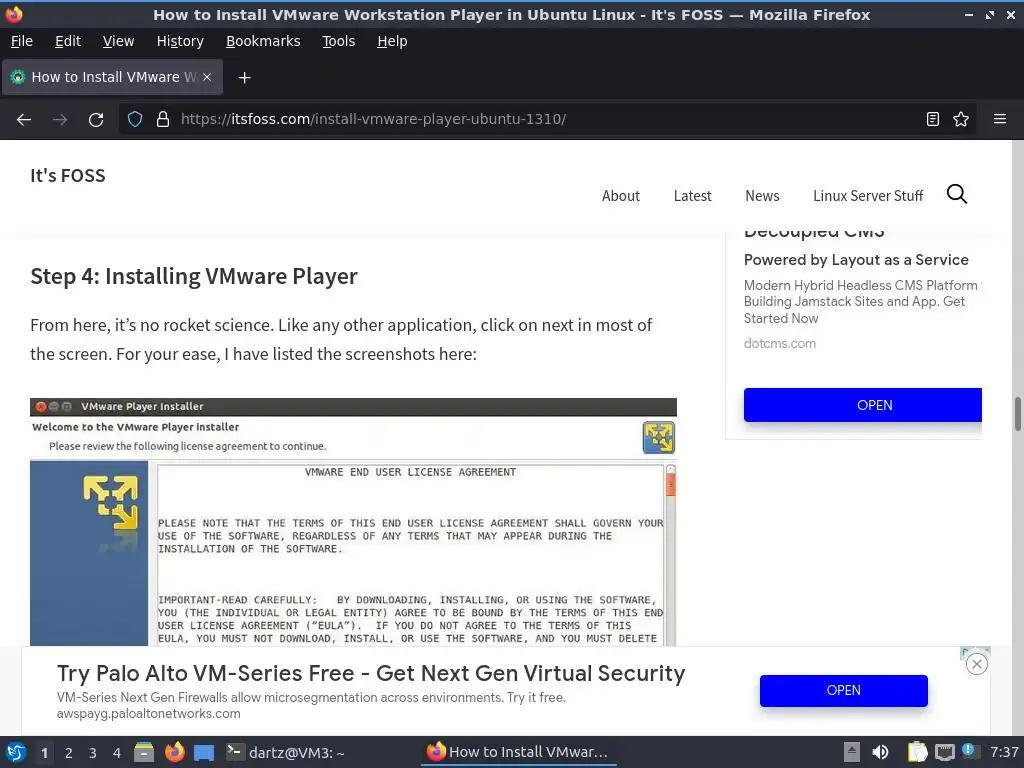Open a new tab with plus button
1024x768 pixels.
coord(244,78)
